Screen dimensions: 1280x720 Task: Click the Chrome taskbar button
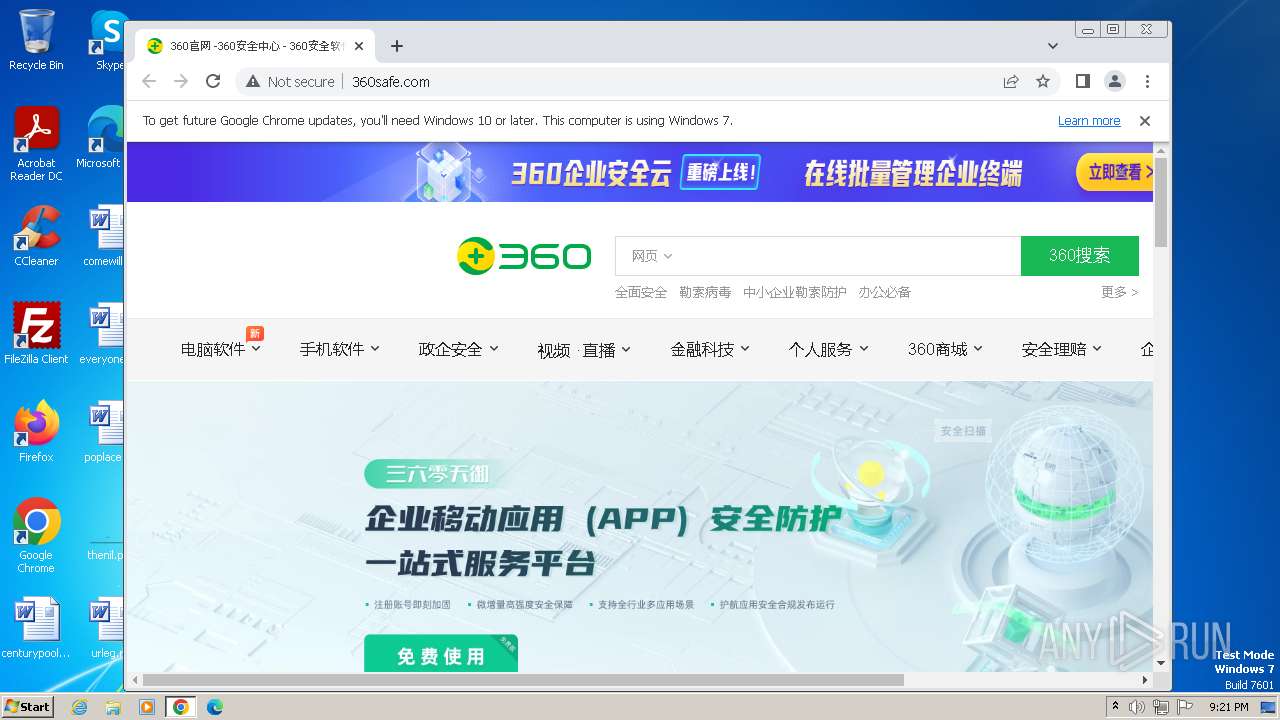(181, 707)
